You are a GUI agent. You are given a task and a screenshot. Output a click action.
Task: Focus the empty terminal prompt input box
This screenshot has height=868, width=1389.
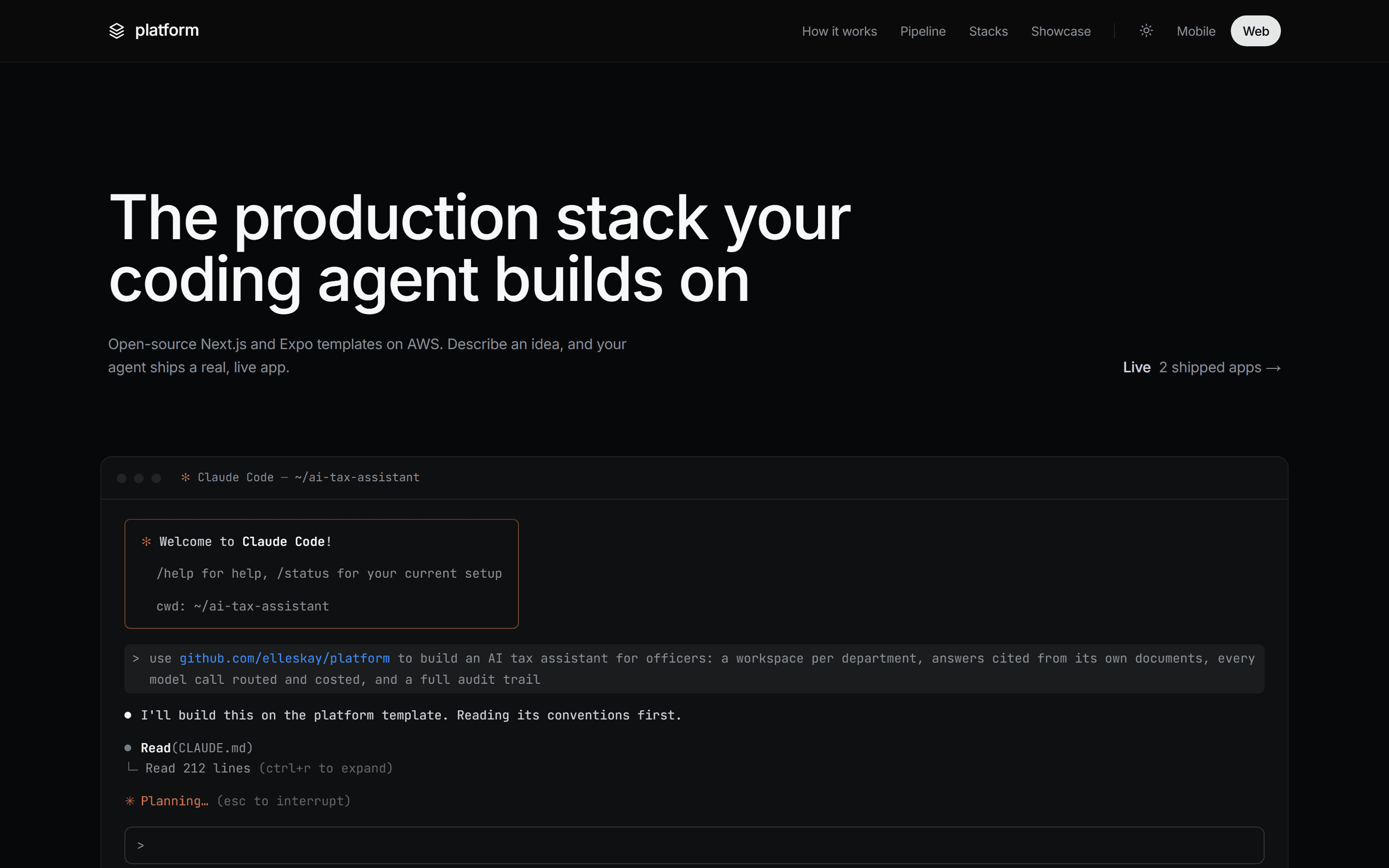(694, 845)
